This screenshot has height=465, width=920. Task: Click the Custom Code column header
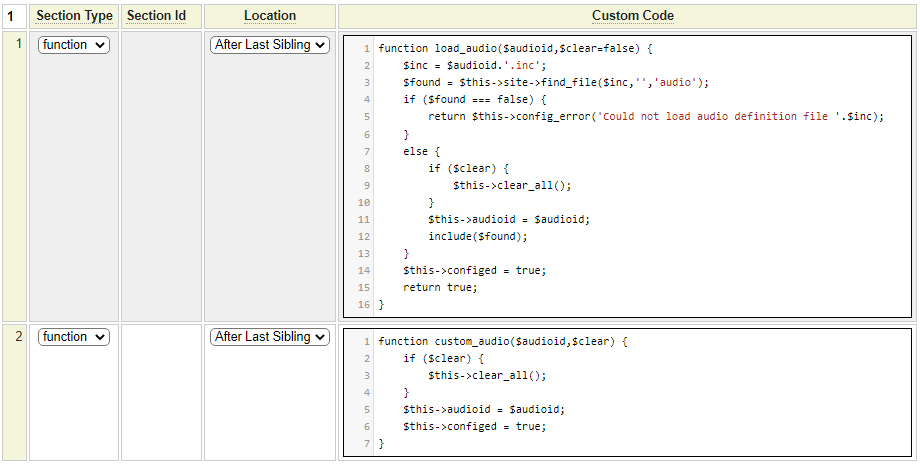pyautogui.click(x=632, y=16)
